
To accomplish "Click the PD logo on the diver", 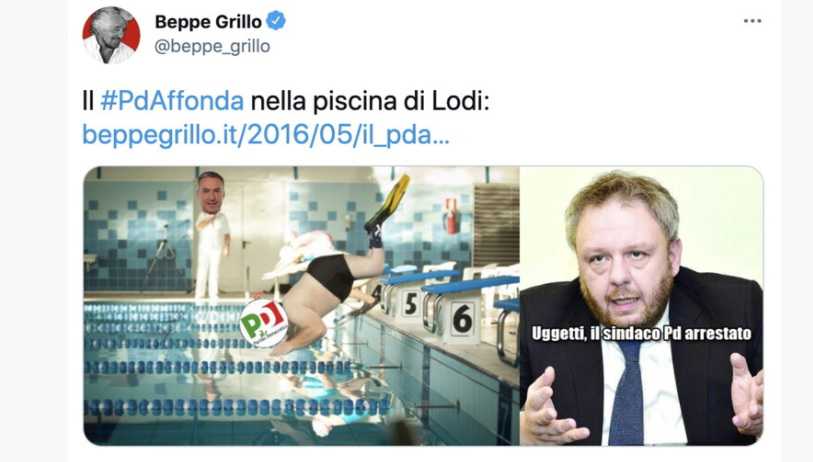I will 264,323.
